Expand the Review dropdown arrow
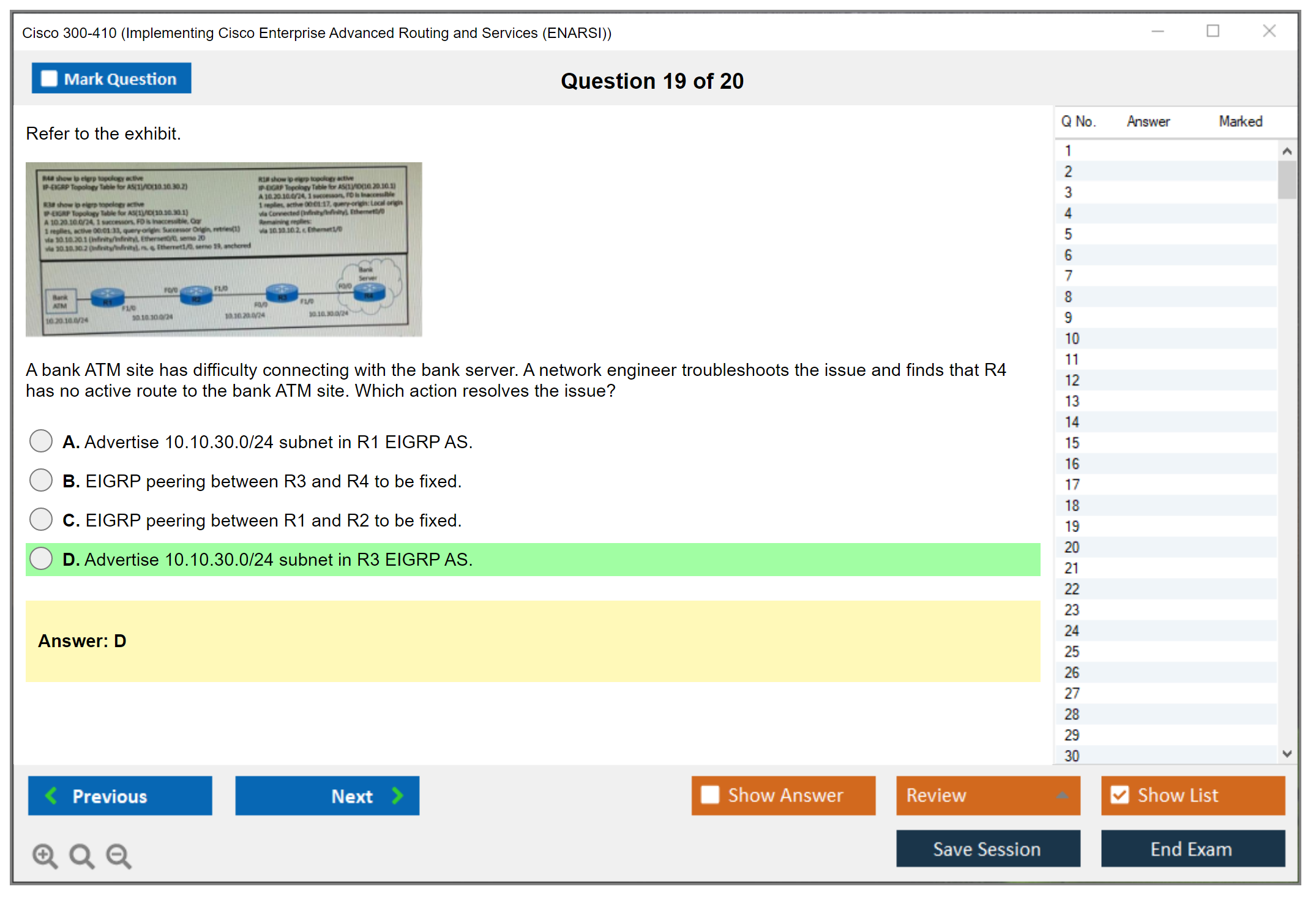The width and height of the screenshot is (1316, 900). pyautogui.click(x=1062, y=795)
